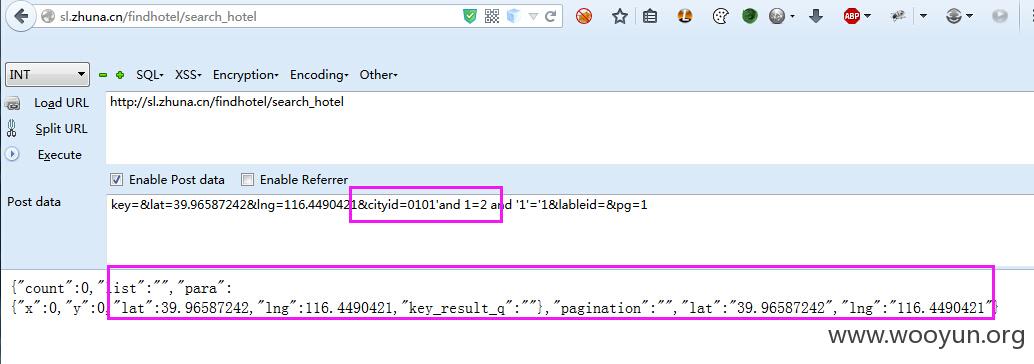Open the Encryption menu in HackBar
The image size is (1034, 364).
pos(245,75)
